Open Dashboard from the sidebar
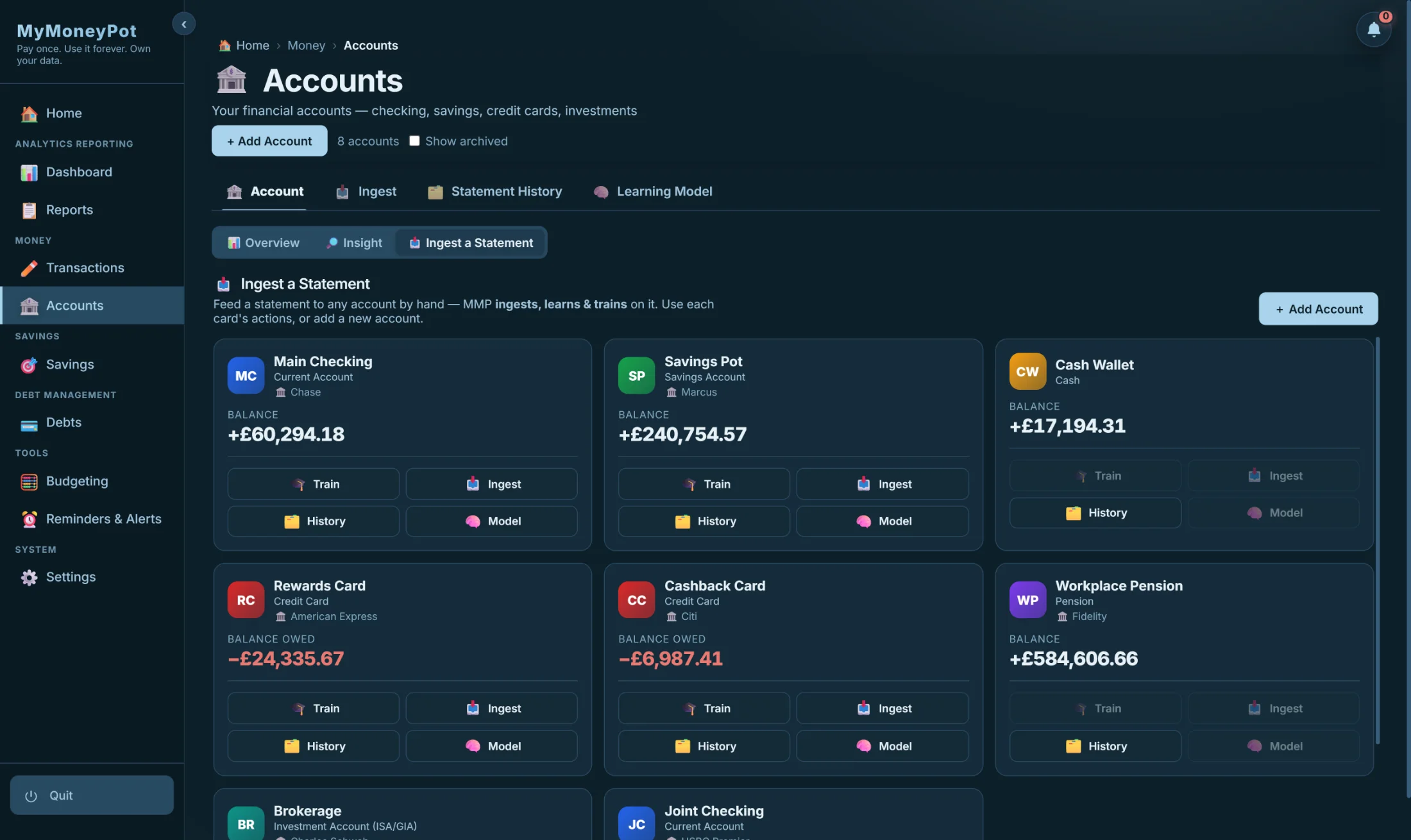The image size is (1411, 840). point(92,172)
